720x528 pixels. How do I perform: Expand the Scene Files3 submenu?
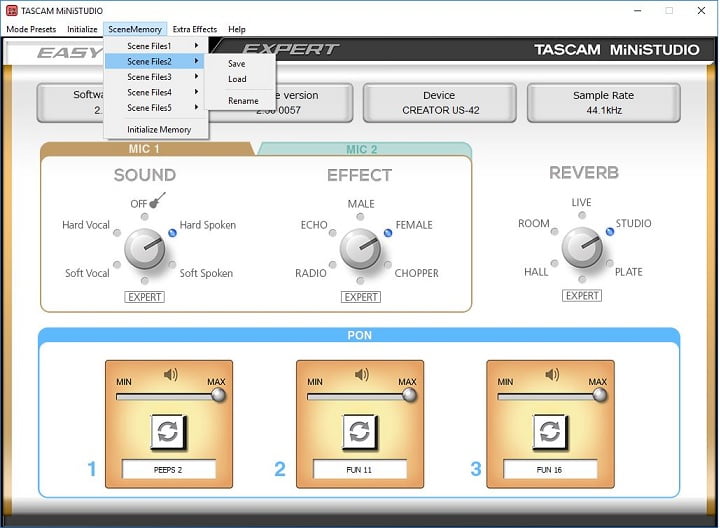156,77
